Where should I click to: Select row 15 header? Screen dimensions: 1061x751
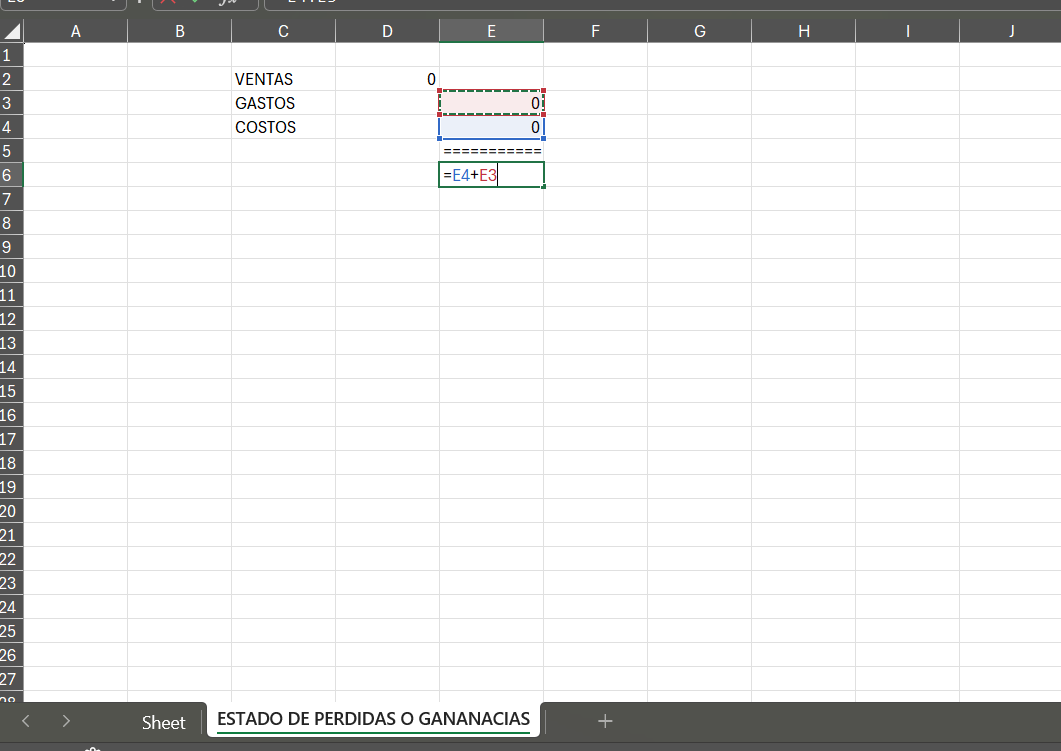tap(12, 391)
